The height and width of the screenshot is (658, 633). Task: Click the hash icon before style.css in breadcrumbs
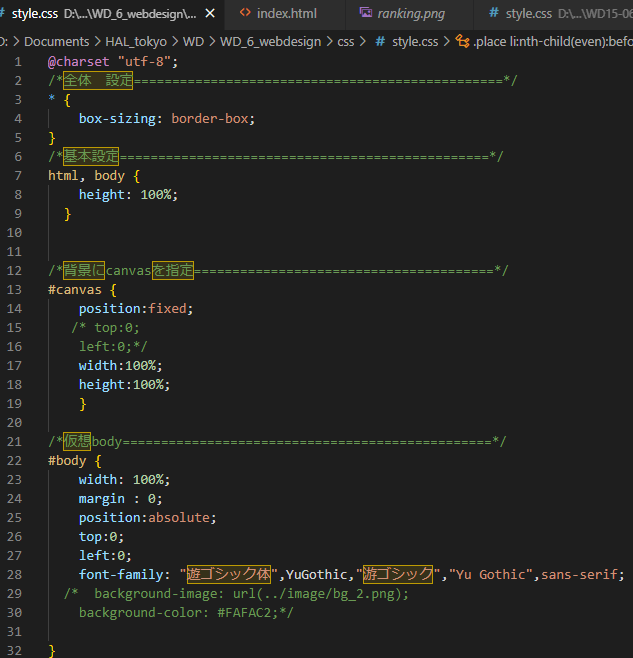(380, 42)
